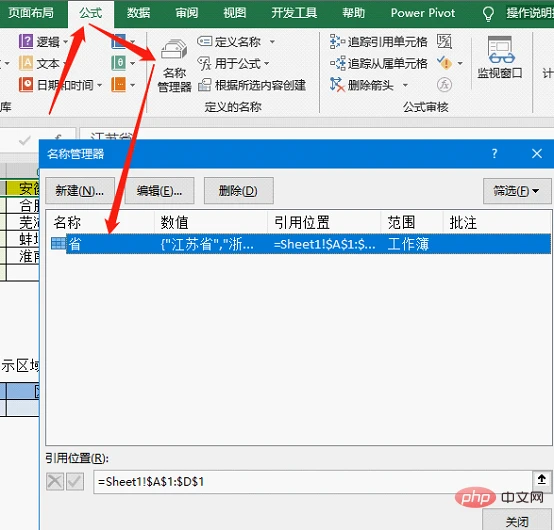Open the Text functions icon
The width and height of the screenshot is (554, 530).
point(26,64)
